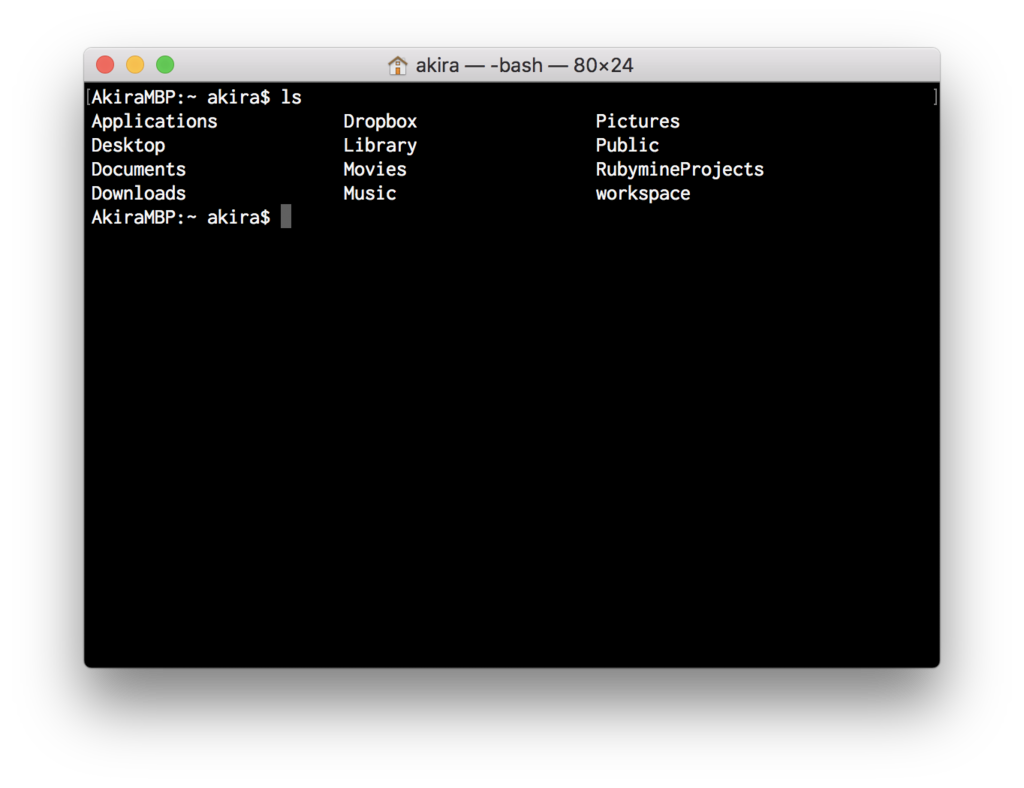The image size is (1024, 788).
Task: Select the 'Library' directory name
Action: pyautogui.click(x=380, y=146)
